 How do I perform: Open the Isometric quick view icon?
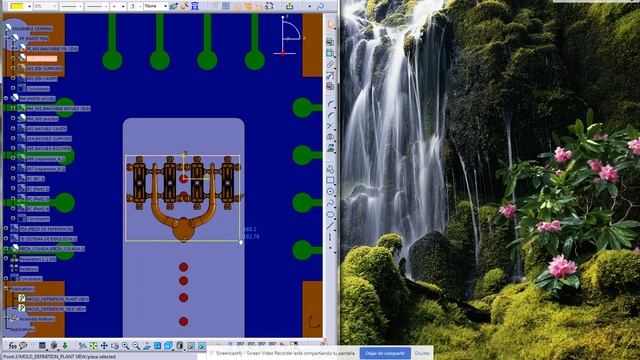(168, 346)
